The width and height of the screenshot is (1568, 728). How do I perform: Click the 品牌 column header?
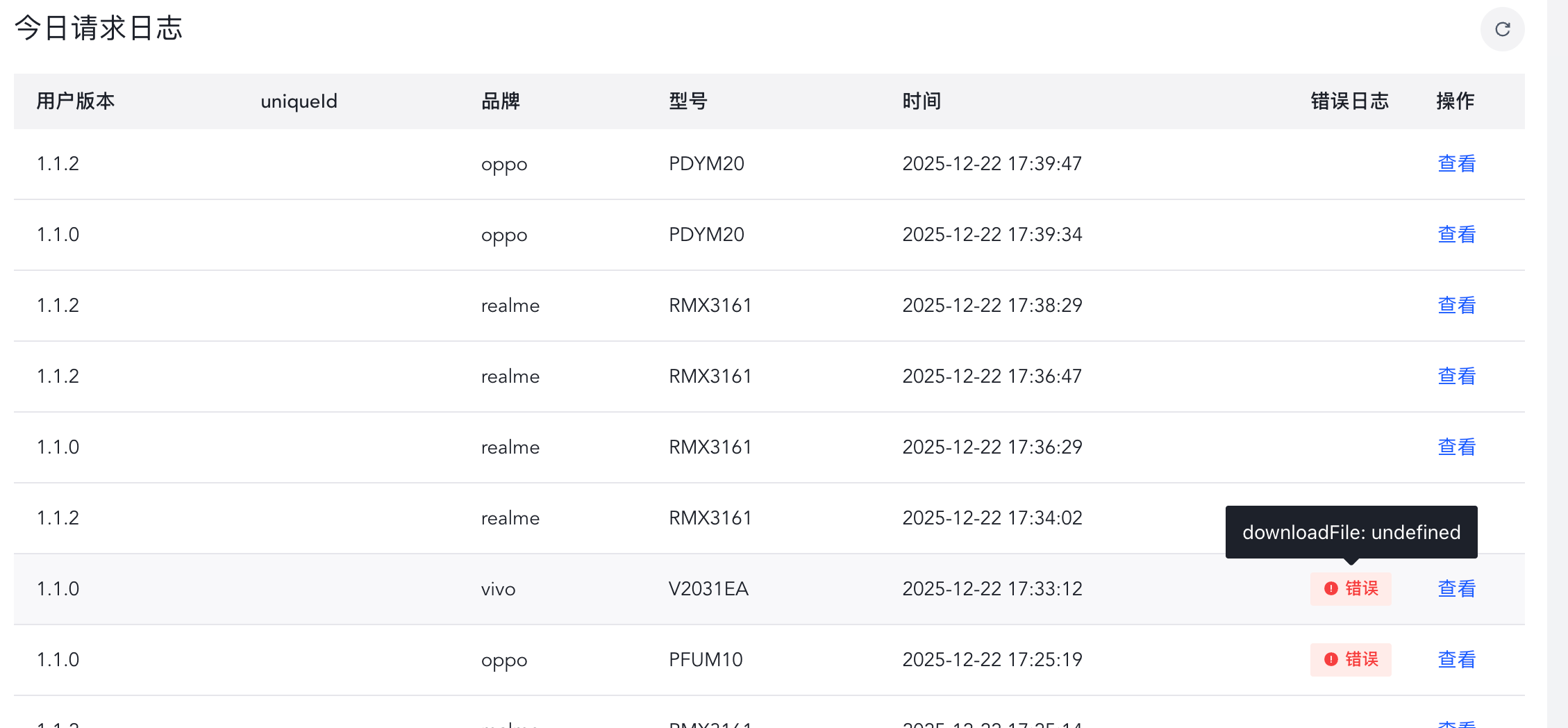pyautogui.click(x=501, y=101)
